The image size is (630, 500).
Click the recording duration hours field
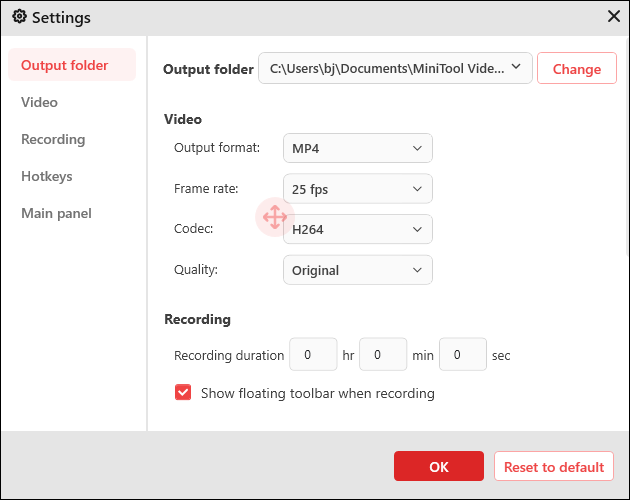[x=313, y=355]
